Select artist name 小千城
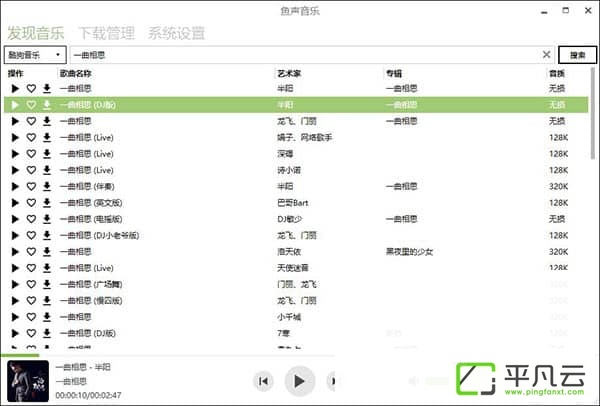The height and width of the screenshot is (406, 600). pyautogui.click(x=289, y=317)
